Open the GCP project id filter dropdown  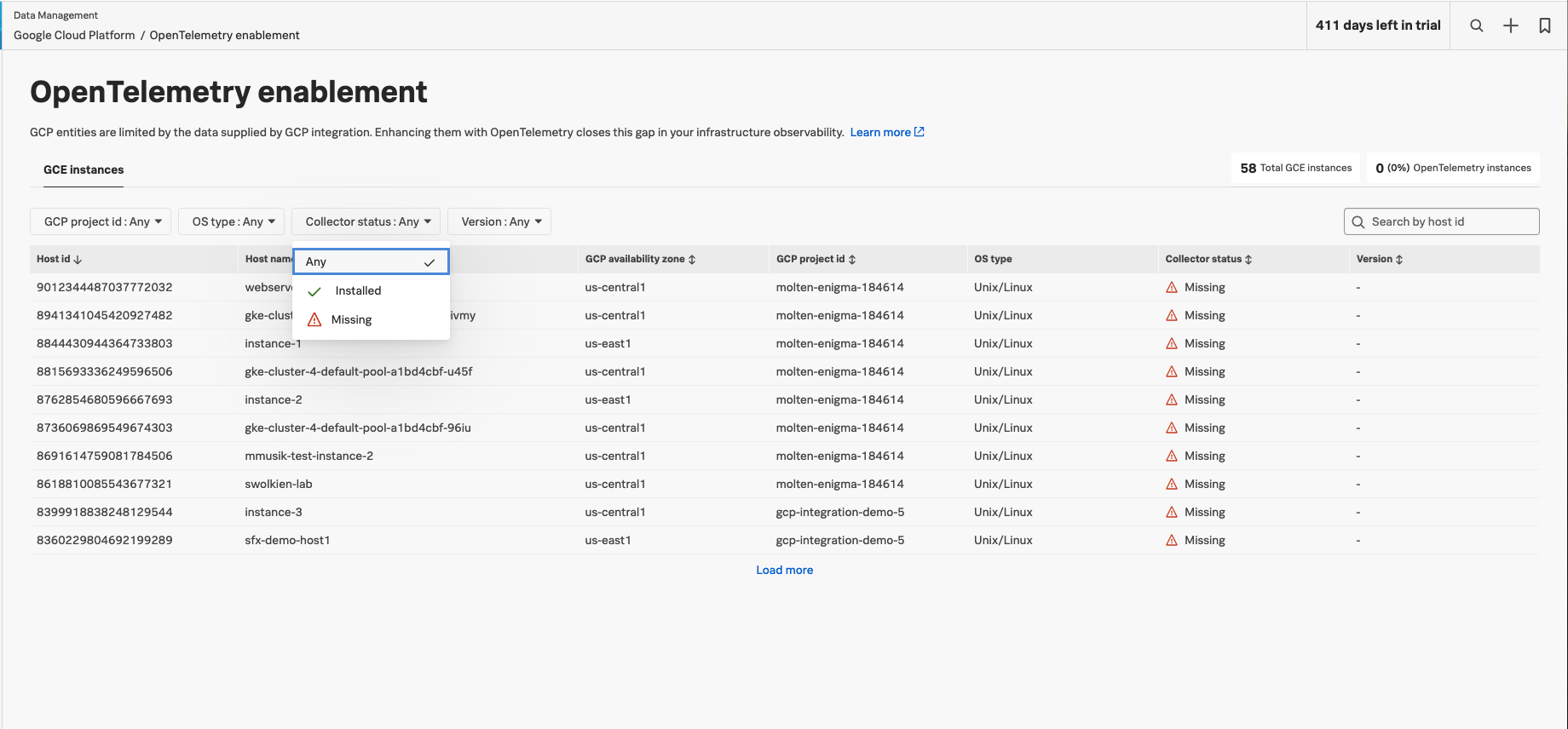pyautogui.click(x=101, y=221)
